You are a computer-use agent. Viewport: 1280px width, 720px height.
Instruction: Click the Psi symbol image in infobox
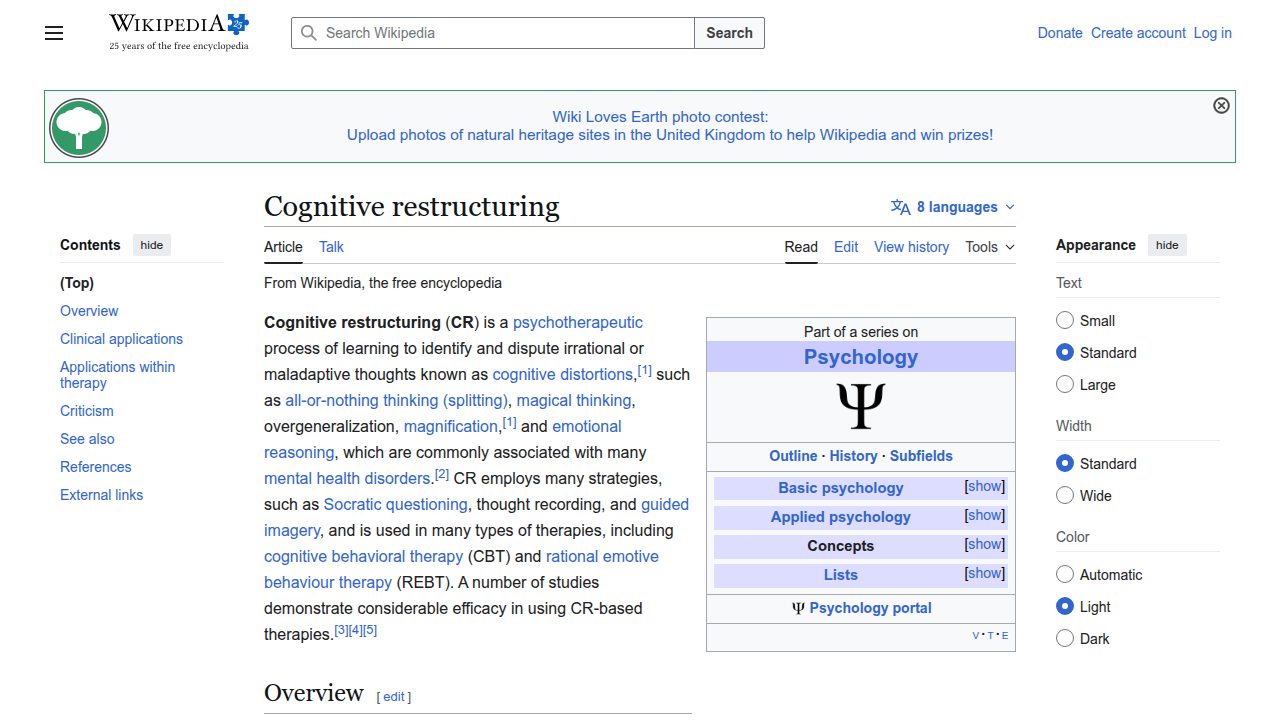coord(861,407)
